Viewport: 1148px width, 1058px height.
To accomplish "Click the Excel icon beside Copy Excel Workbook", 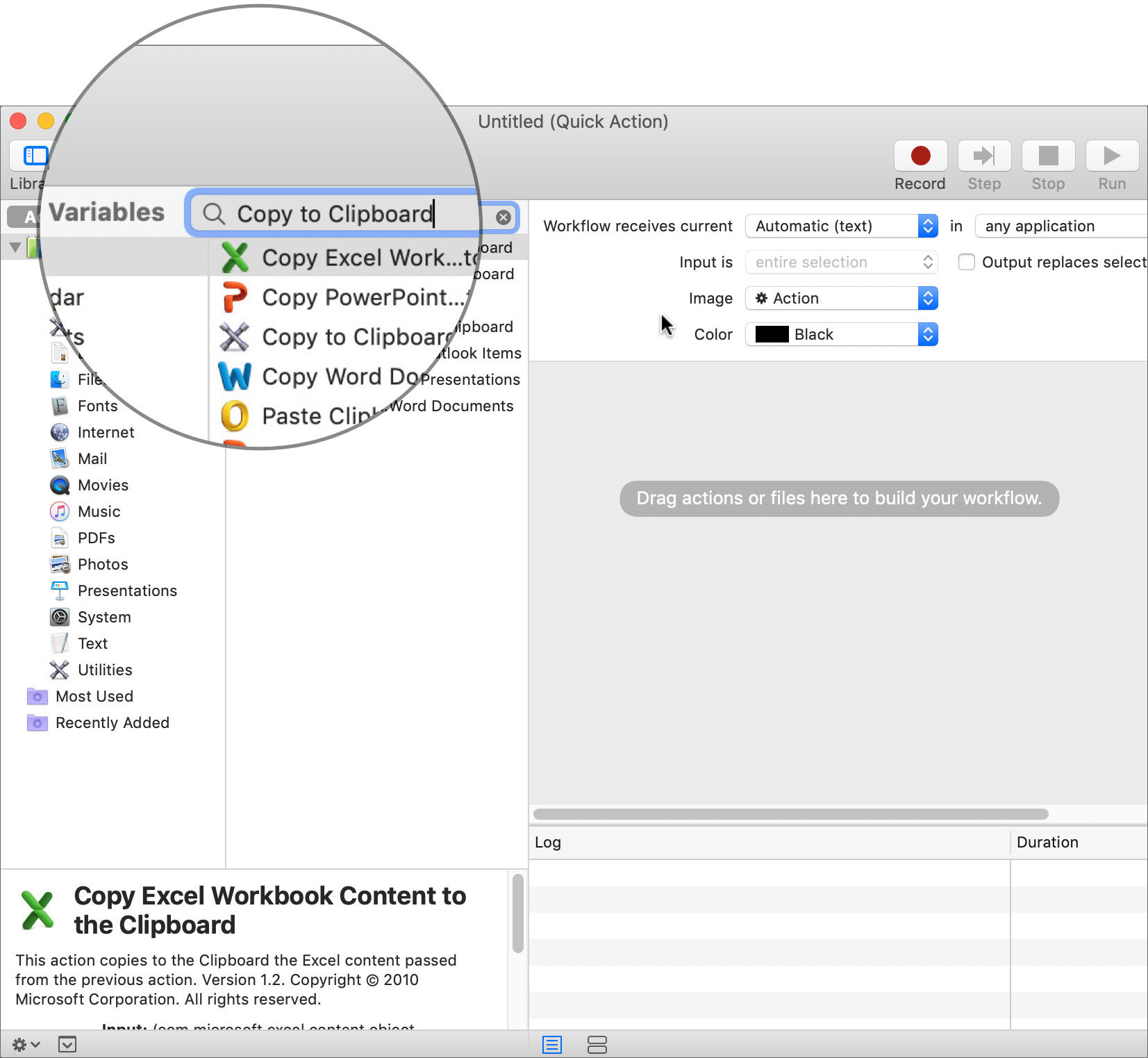I will tap(235, 257).
